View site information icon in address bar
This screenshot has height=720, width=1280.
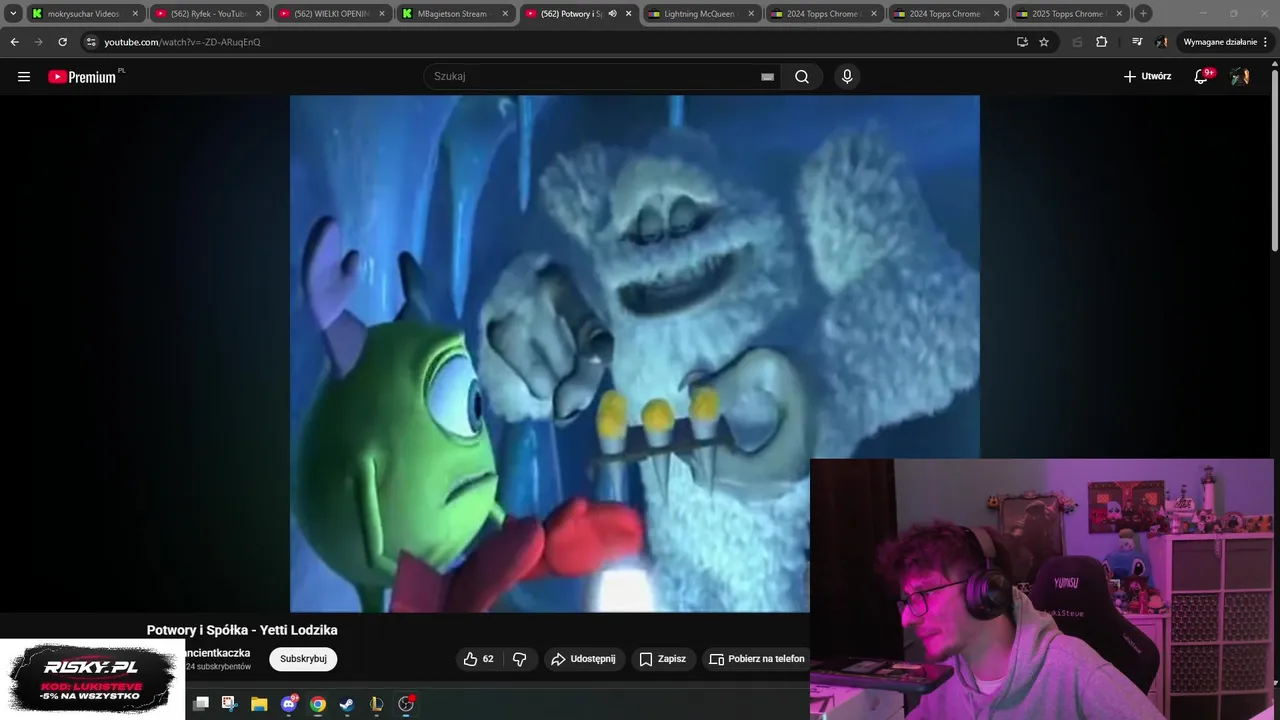(91, 42)
